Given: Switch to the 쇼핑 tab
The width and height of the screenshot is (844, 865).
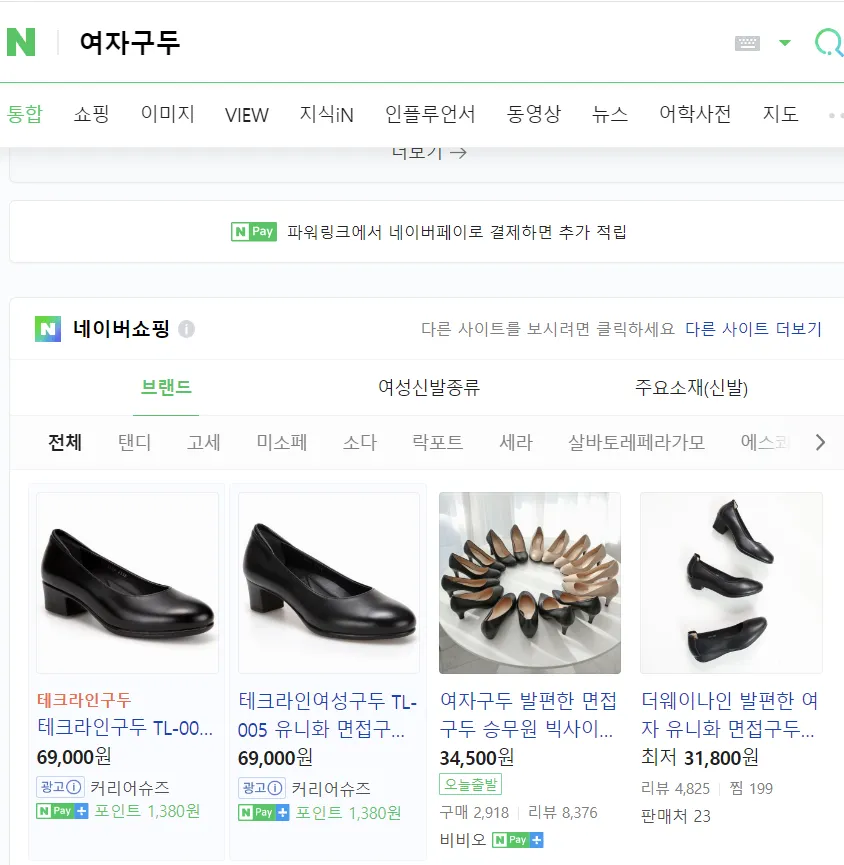Looking at the screenshot, I should [x=92, y=114].
